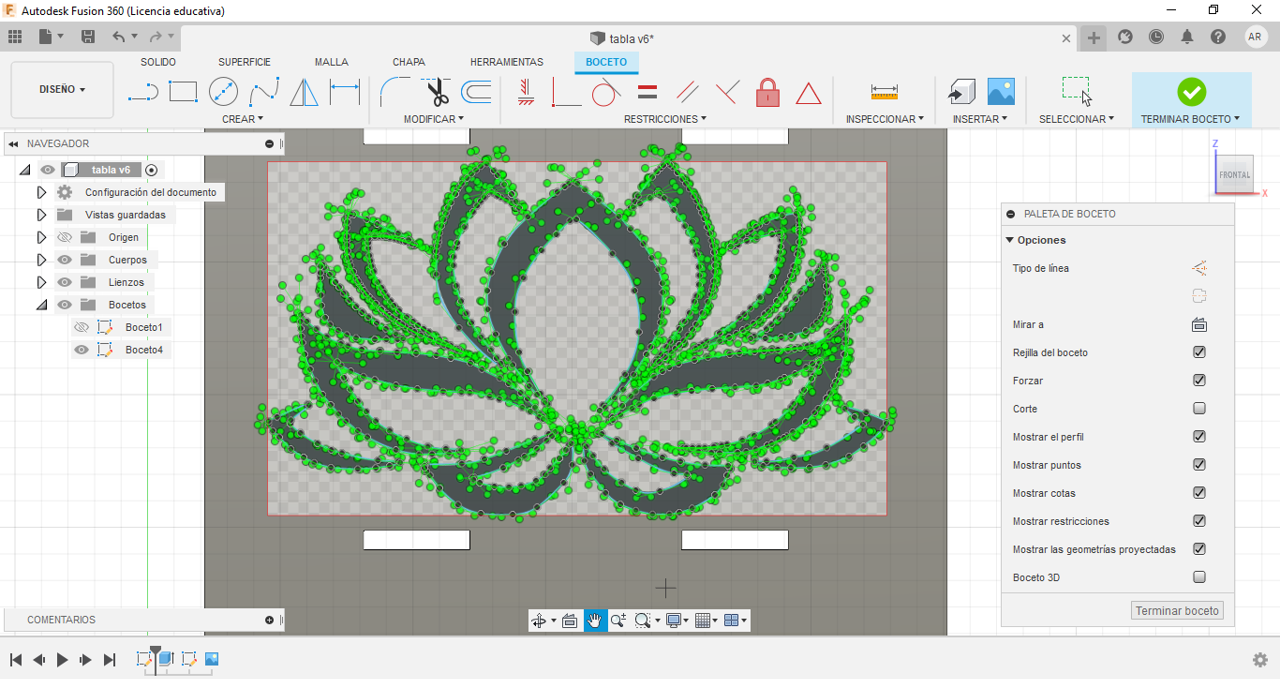Select the Mirror sketch tool
Viewport: 1280px width, 679px height.
coord(304,93)
